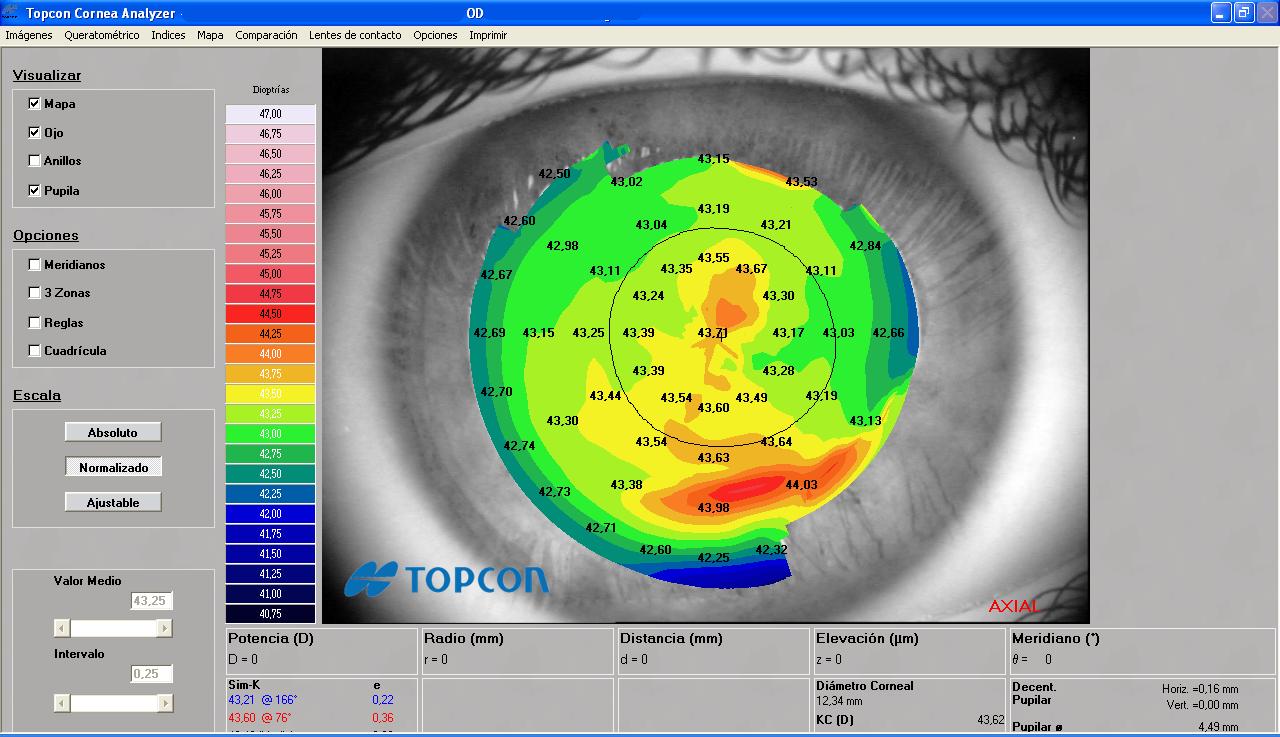Open the Opciones menu

435,35
